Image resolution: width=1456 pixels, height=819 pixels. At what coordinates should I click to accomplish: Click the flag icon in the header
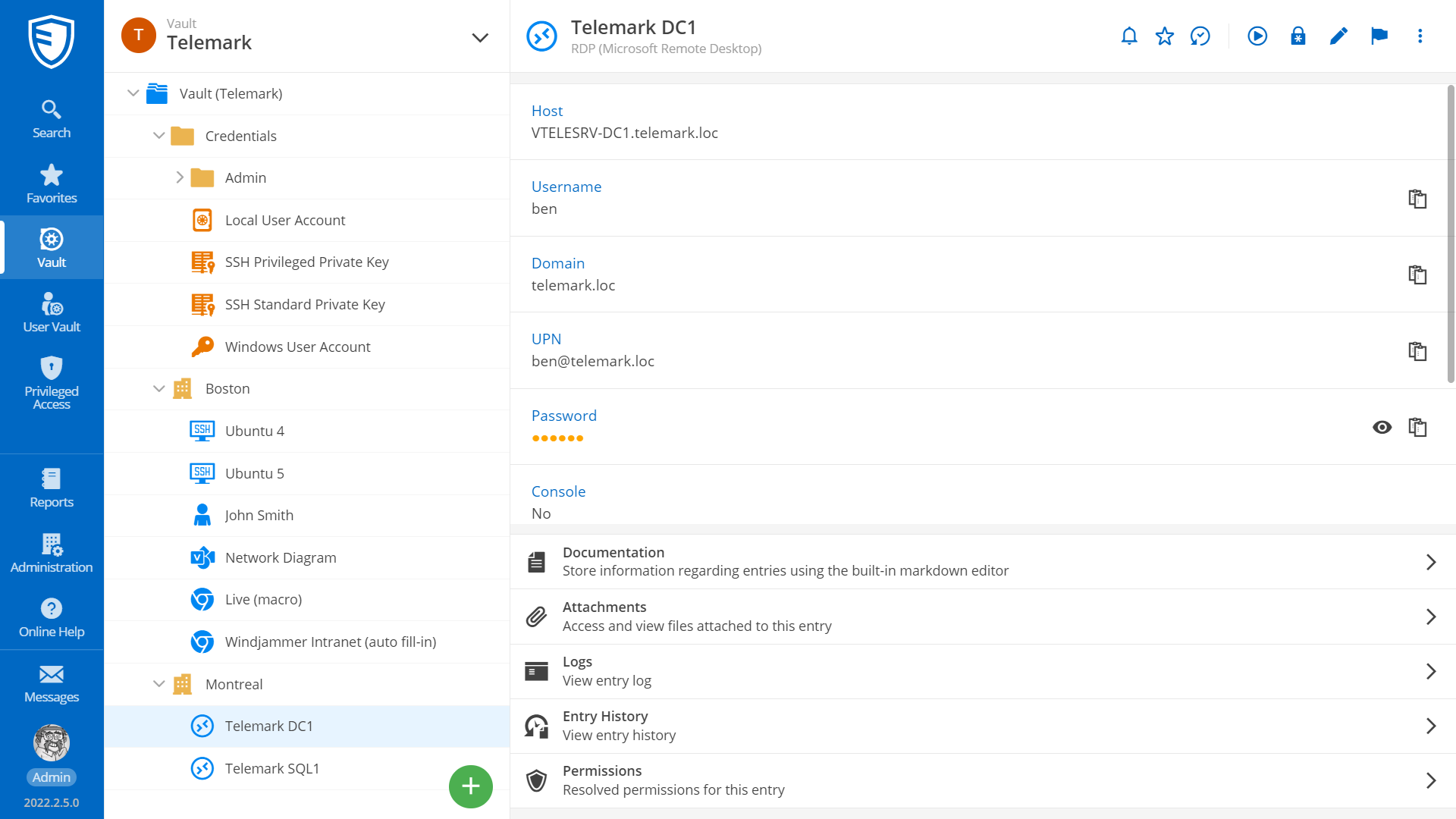coord(1379,36)
